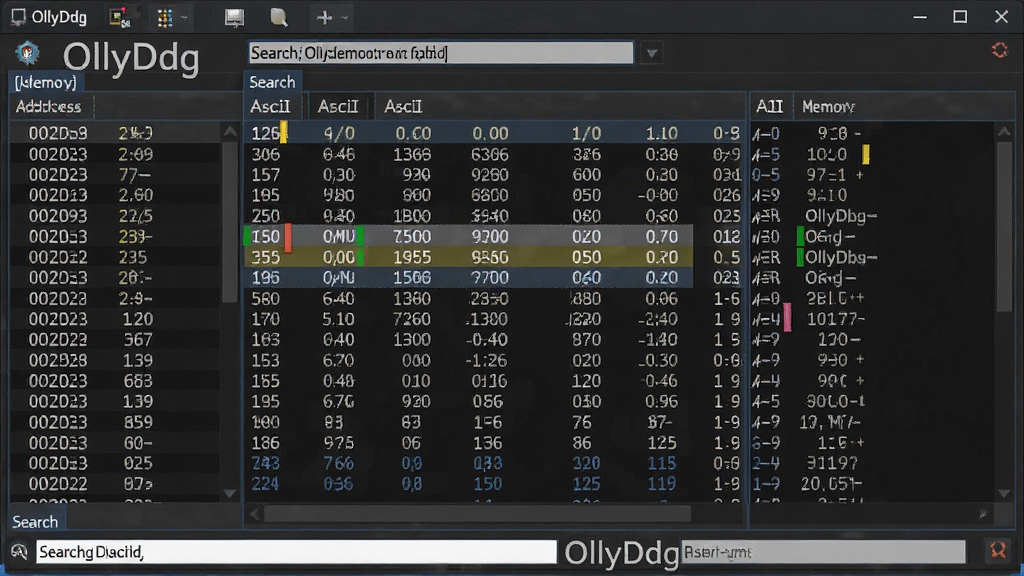Click the cell 9260 in the table

click(490, 175)
